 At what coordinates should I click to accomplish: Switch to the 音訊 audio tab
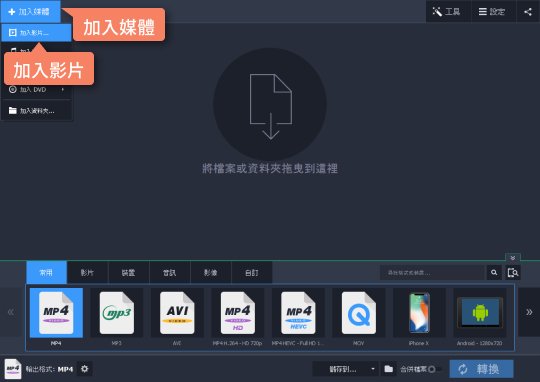point(169,272)
